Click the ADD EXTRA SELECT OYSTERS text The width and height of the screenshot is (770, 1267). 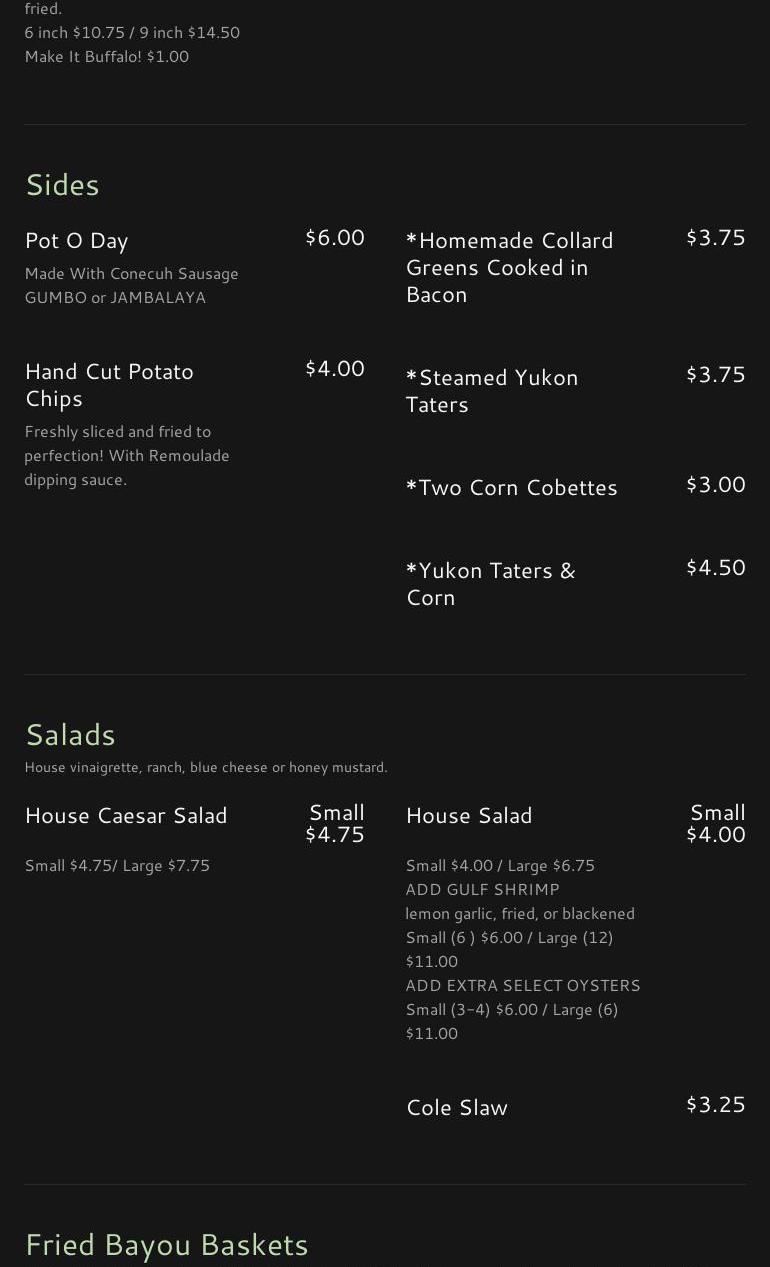[523, 986]
